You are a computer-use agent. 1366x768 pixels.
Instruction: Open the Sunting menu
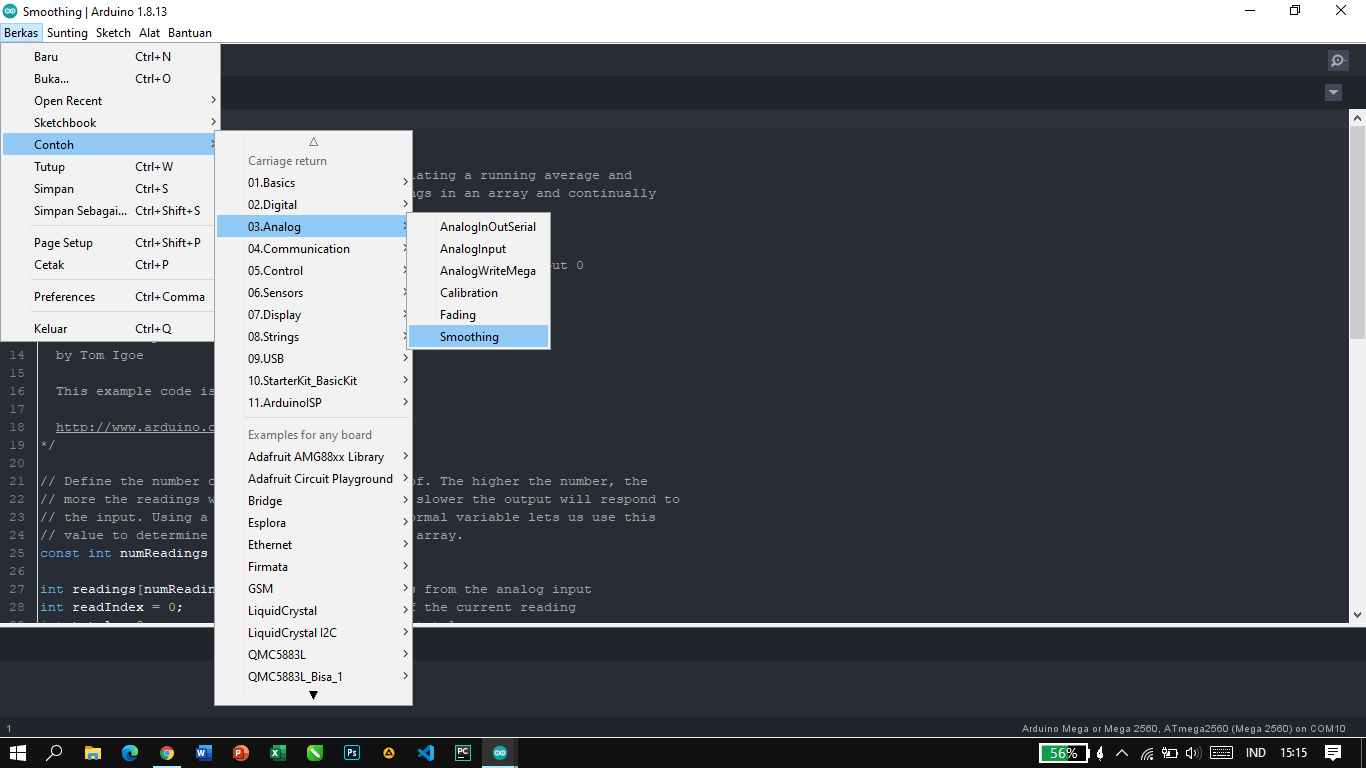coord(67,32)
